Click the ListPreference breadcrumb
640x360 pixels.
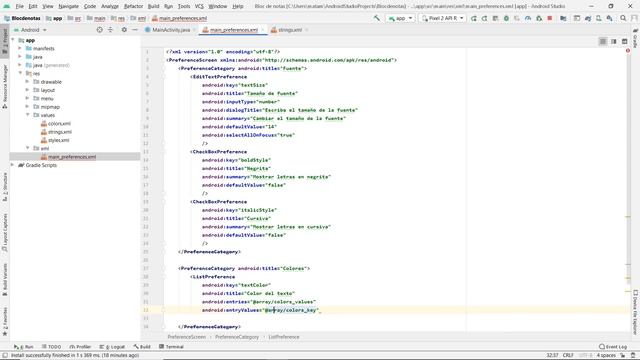tap(284, 337)
